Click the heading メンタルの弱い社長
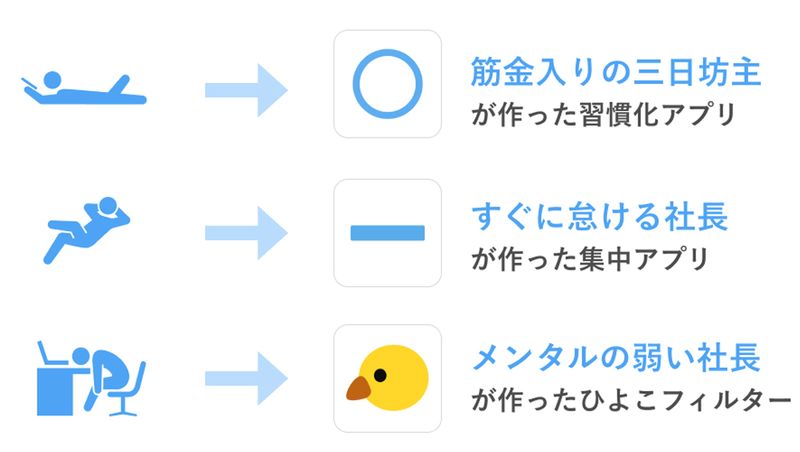Screen dimensions: 800x452 [x=617, y=357]
